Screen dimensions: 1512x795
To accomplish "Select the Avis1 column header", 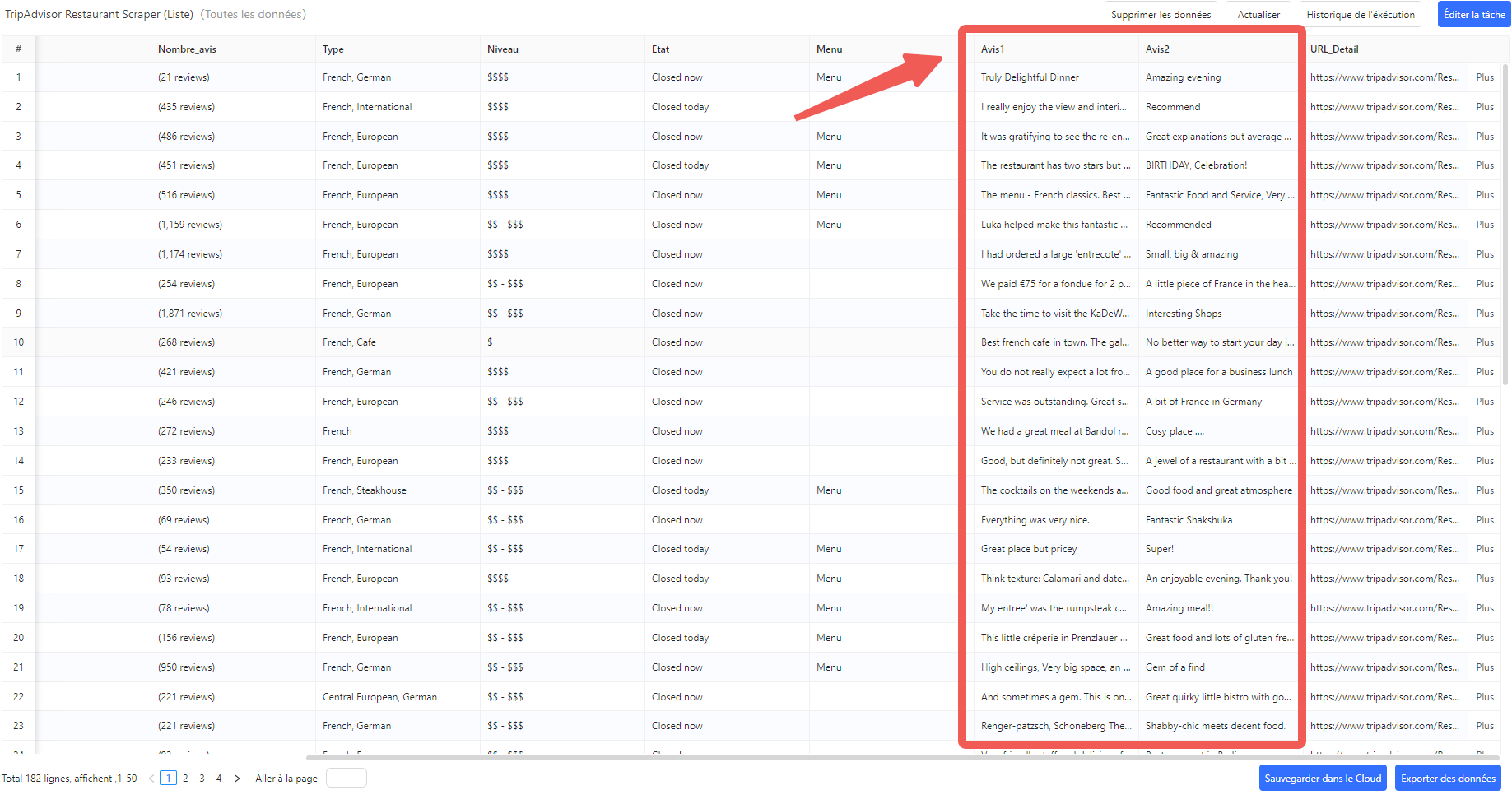I will coord(993,49).
